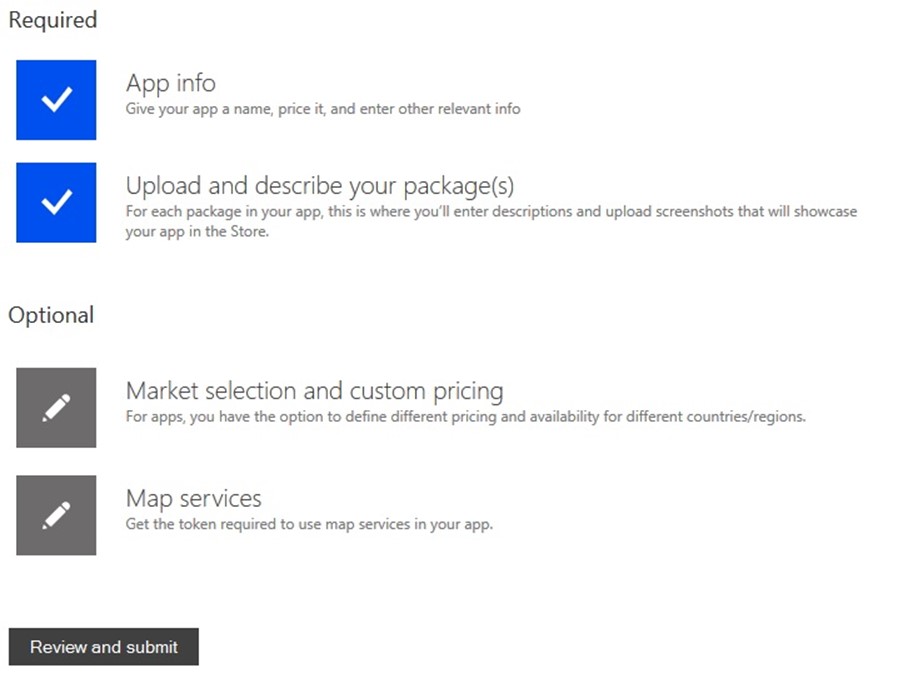Click the blue checkmark tile for Upload packages
The width and height of the screenshot is (898, 673).
click(x=56, y=202)
